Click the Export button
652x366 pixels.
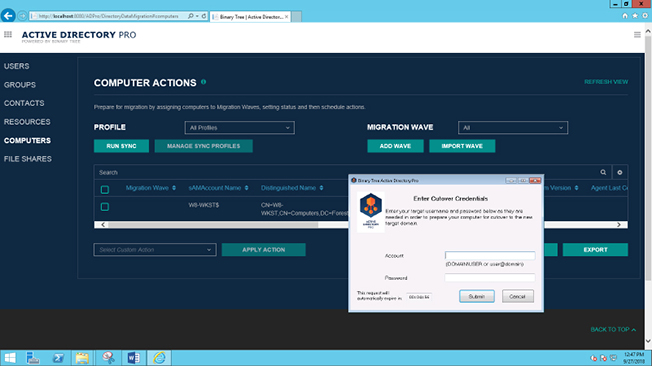[595, 250]
